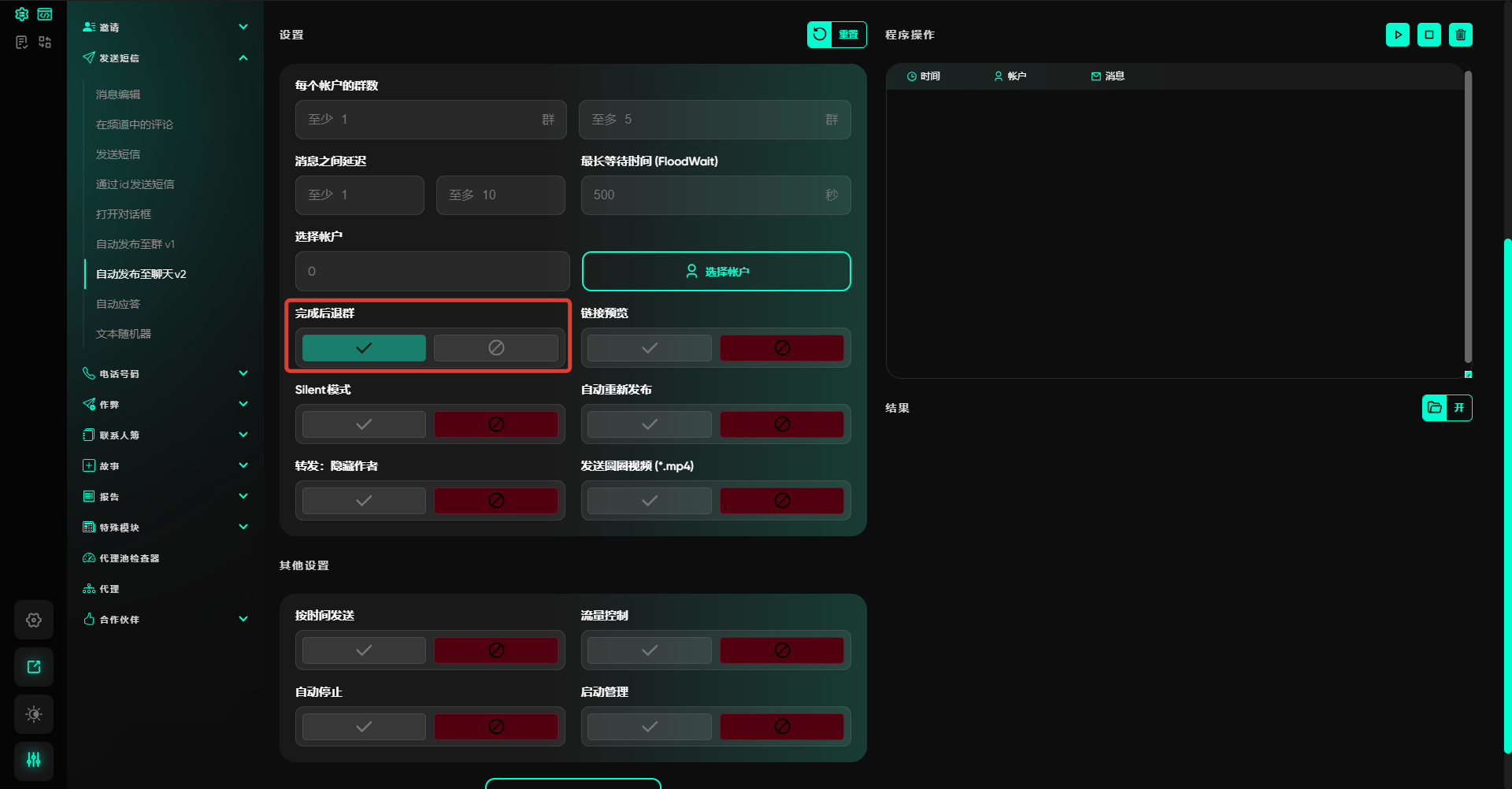This screenshot has height=789, width=1512.
Task: Click the play icon in 程序操作
Action: (x=1397, y=35)
